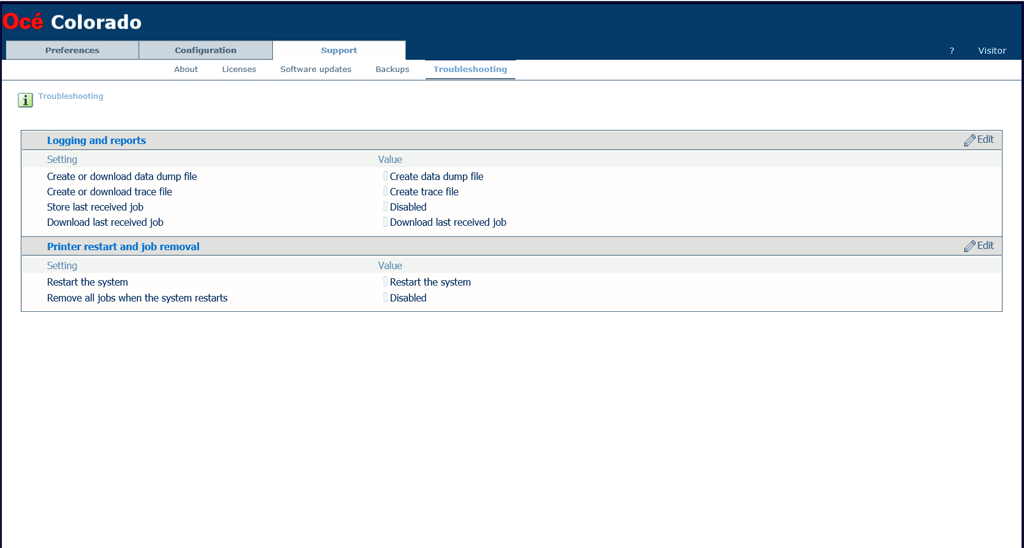The image size is (1024, 548).
Task: Go to the Licenses subtab
Action: click(x=239, y=69)
